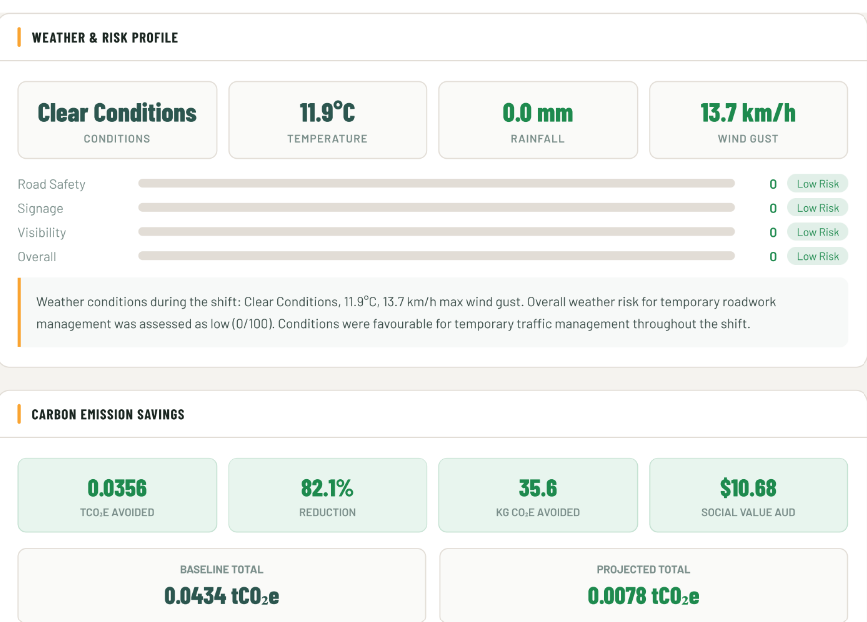Click the Low Risk badge for Visibility
This screenshot has width=867, height=622.
coord(818,232)
